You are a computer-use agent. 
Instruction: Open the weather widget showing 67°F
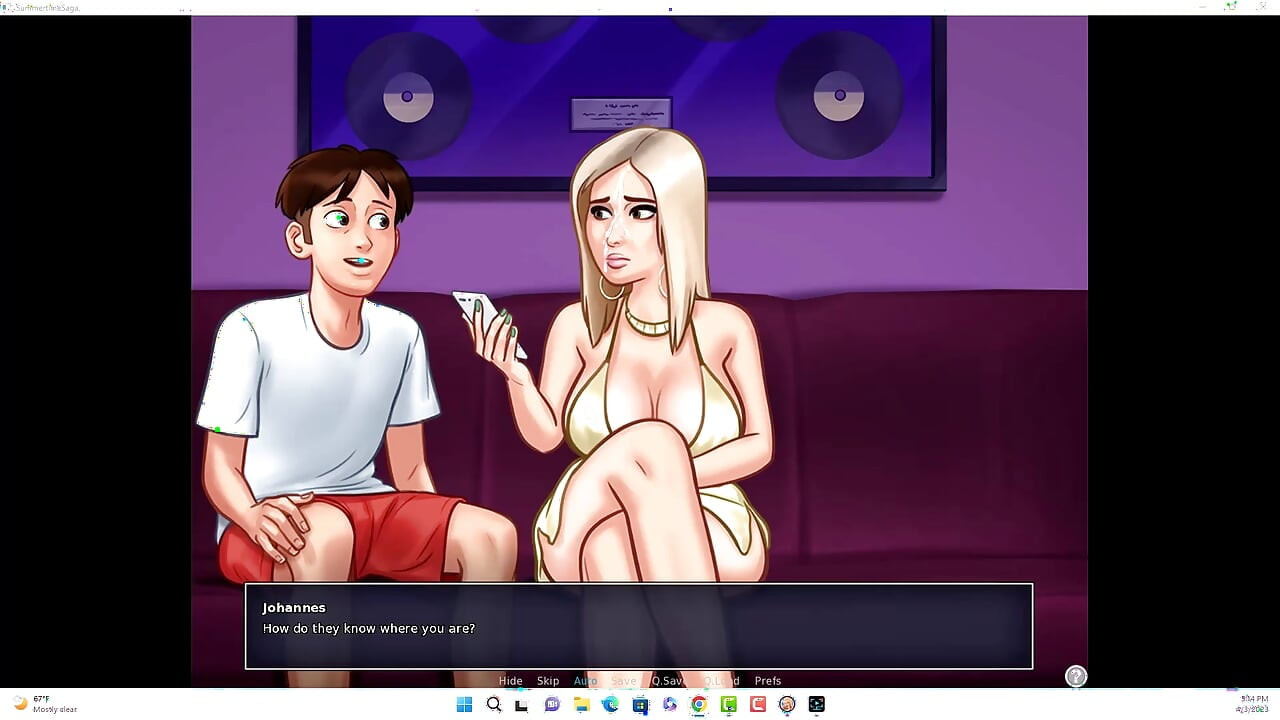tap(45, 704)
